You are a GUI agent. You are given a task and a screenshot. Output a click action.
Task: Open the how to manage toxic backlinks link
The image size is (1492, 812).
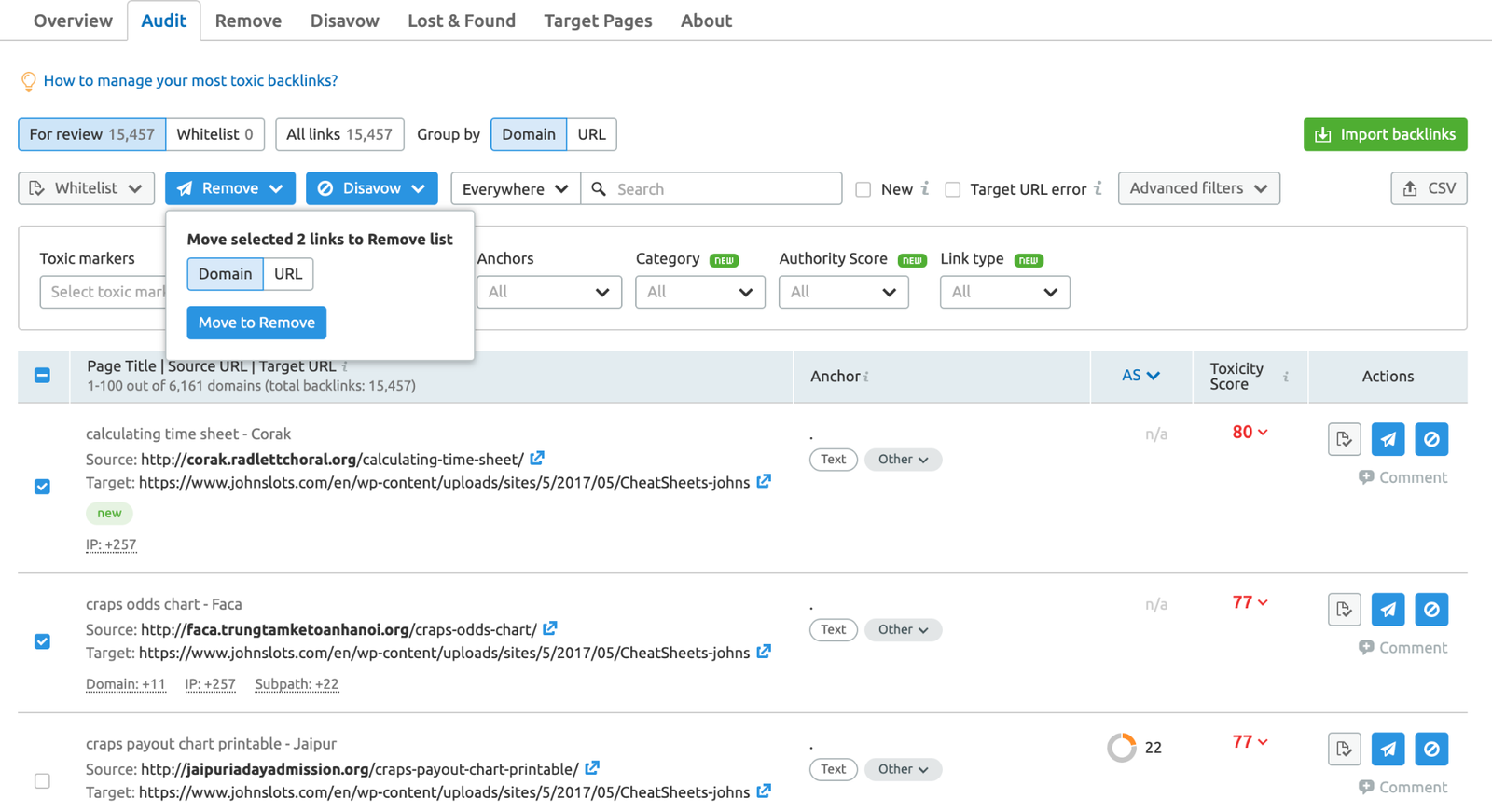click(190, 80)
